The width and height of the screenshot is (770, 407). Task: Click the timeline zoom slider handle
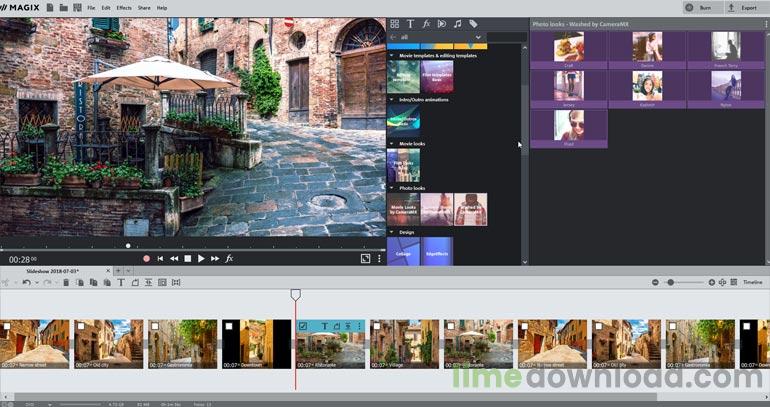[670, 283]
